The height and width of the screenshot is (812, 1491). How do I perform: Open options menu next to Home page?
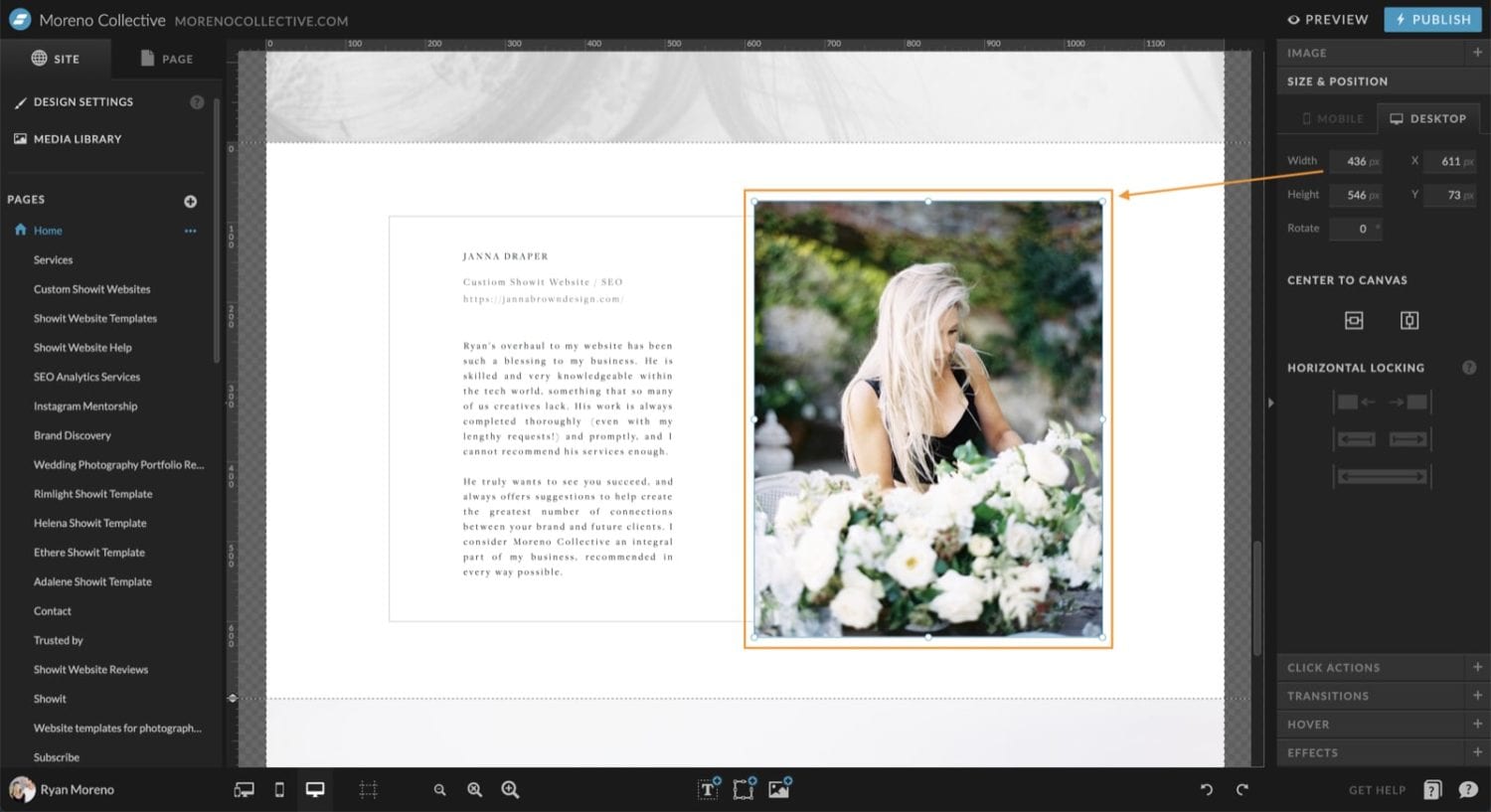pyautogui.click(x=191, y=230)
